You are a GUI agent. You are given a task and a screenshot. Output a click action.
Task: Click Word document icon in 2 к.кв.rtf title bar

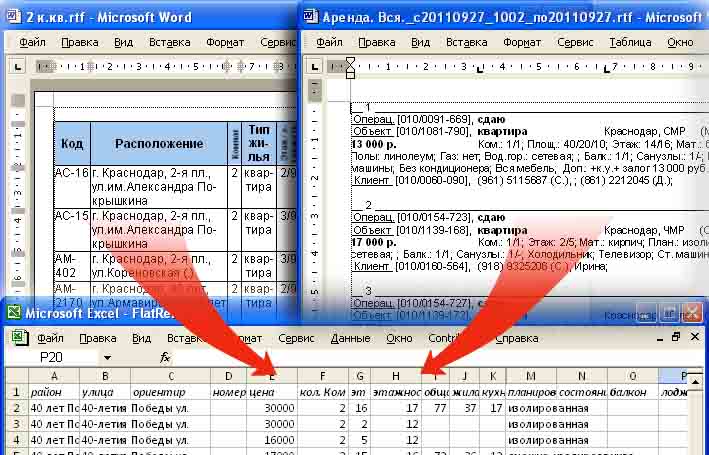point(14,17)
